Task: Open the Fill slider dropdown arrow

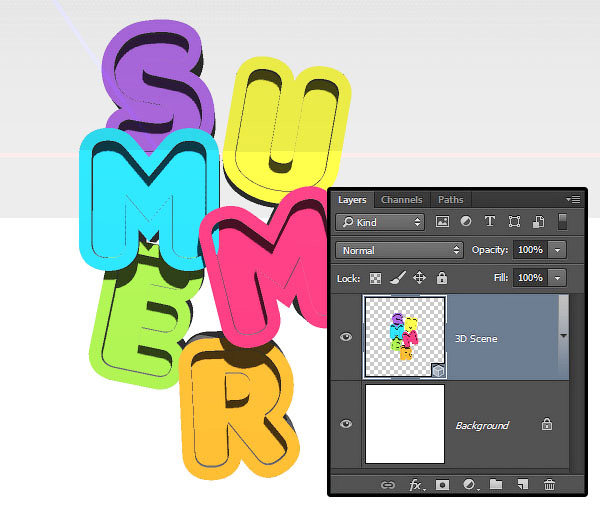Action: pyautogui.click(x=558, y=278)
